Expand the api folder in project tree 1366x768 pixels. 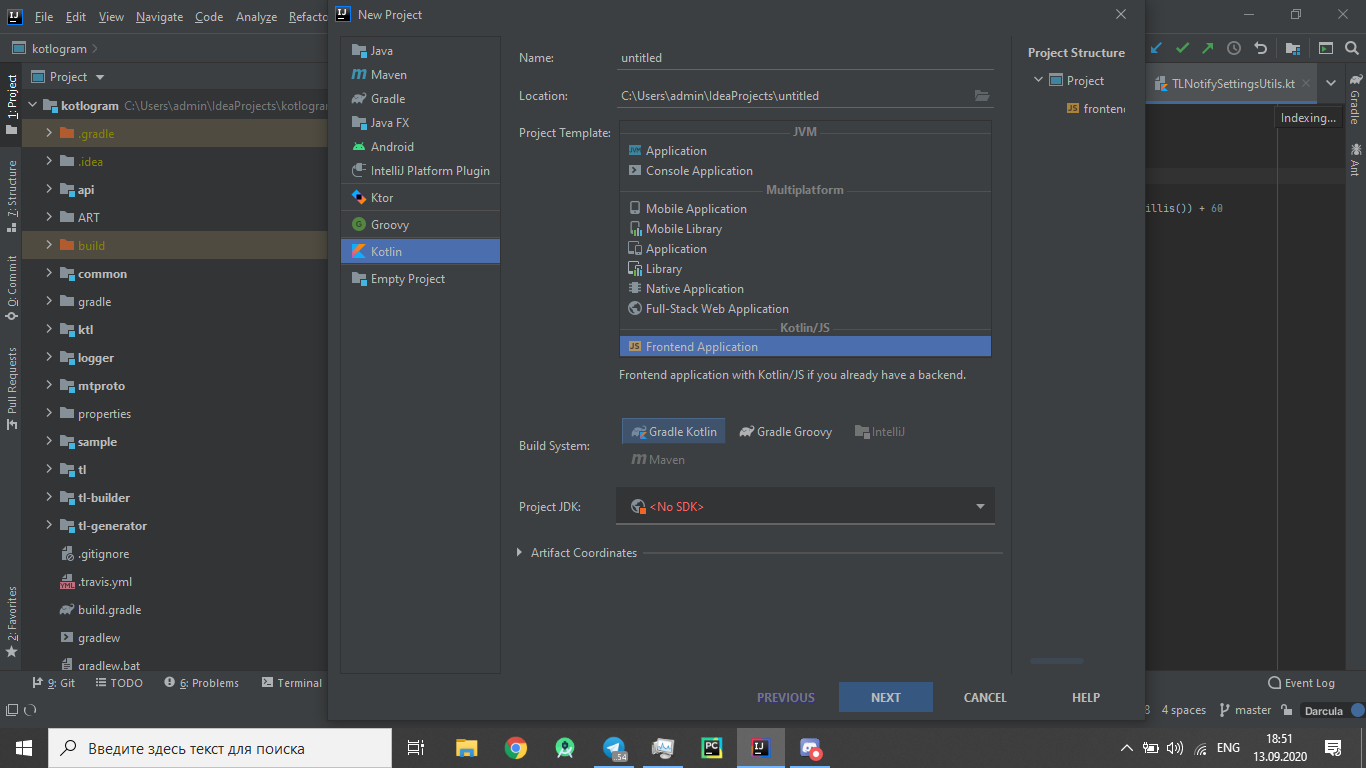[49, 189]
